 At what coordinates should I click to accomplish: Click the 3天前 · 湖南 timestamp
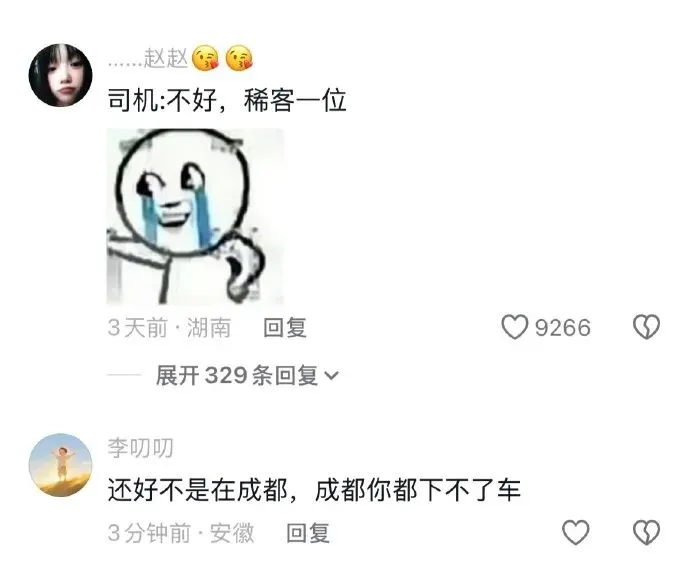pyautogui.click(x=169, y=328)
